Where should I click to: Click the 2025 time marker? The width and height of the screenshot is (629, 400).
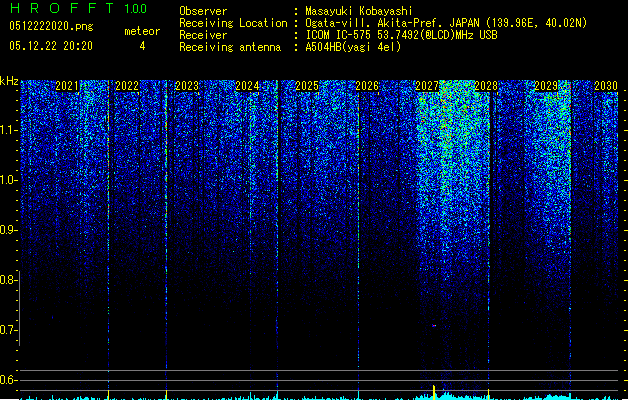[307, 86]
